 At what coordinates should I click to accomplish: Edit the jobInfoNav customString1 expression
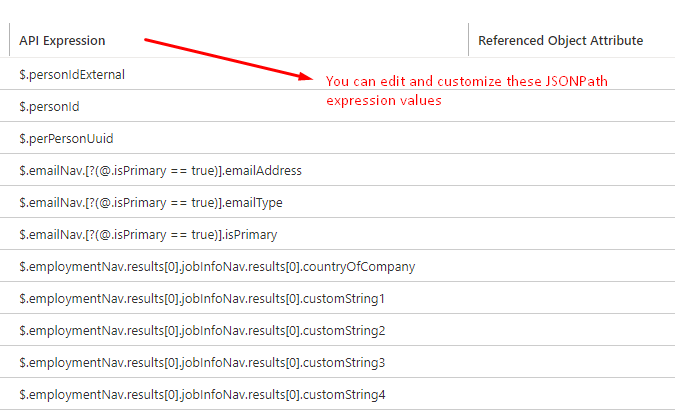[202, 298]
